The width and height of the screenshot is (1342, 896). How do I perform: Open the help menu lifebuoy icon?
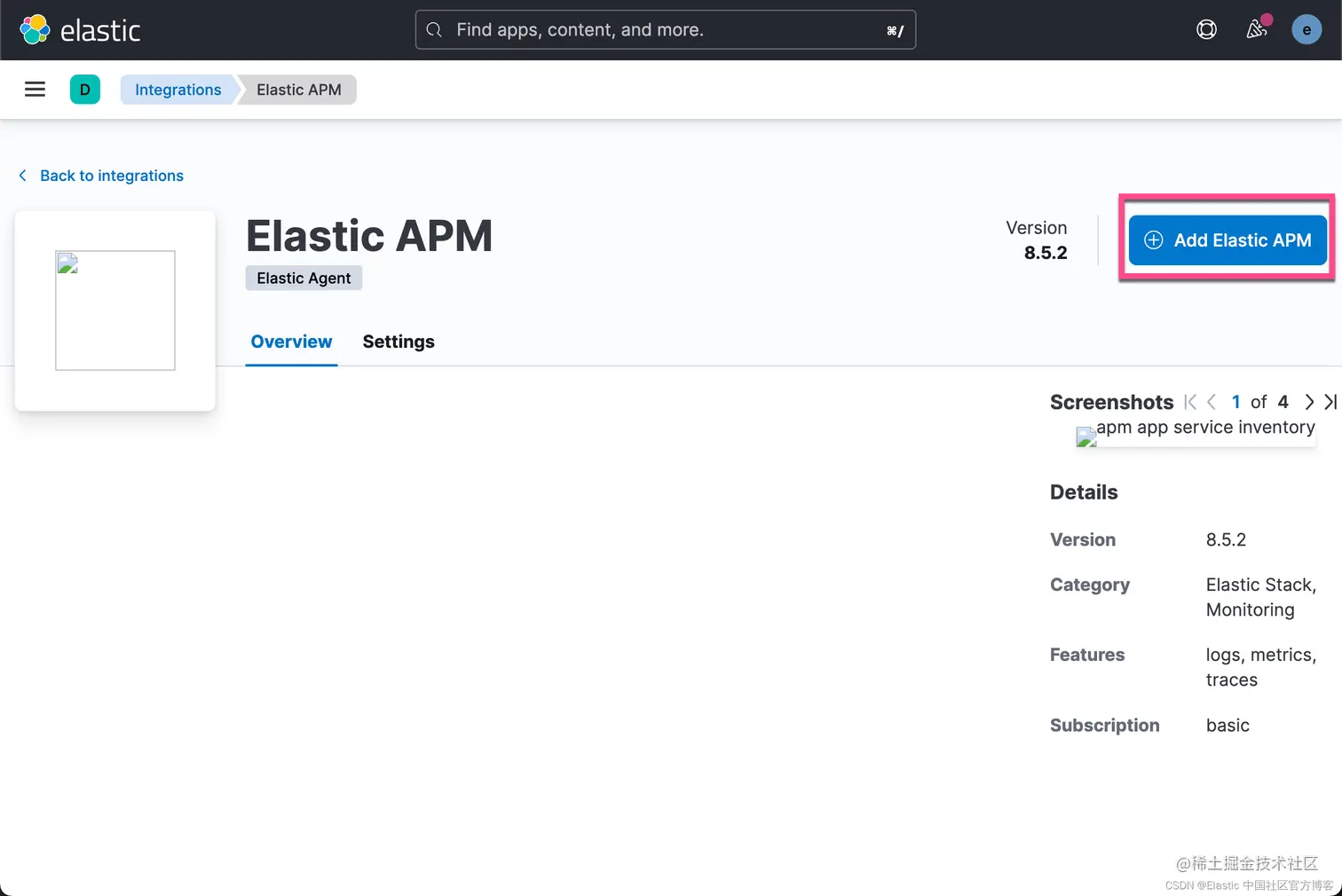(1206, 30)
